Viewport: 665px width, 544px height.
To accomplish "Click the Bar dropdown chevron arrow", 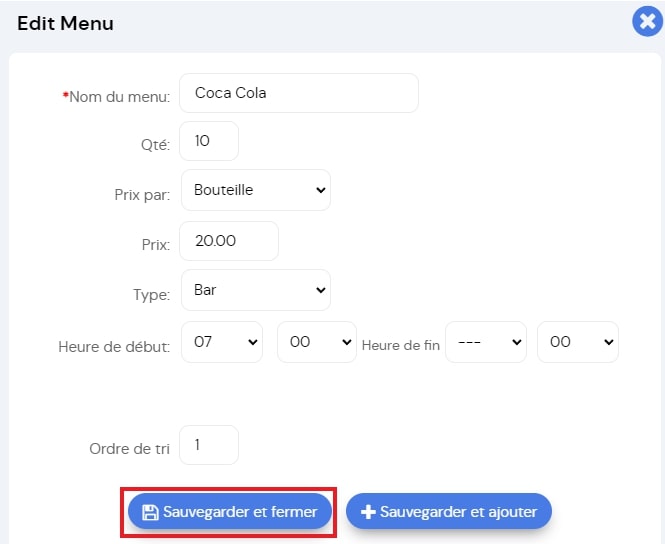I will (x=321, y=290).
